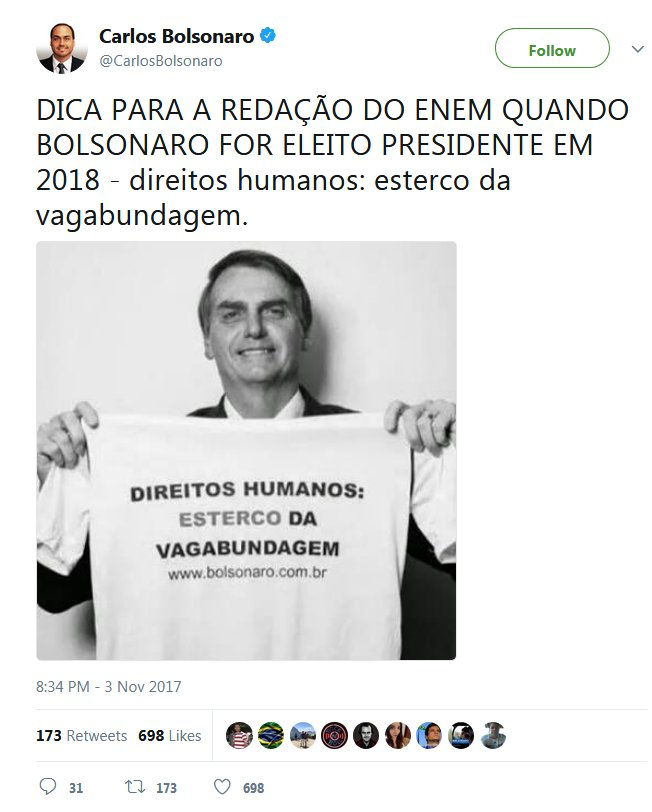Click the blue verified badge

point(268,36)
